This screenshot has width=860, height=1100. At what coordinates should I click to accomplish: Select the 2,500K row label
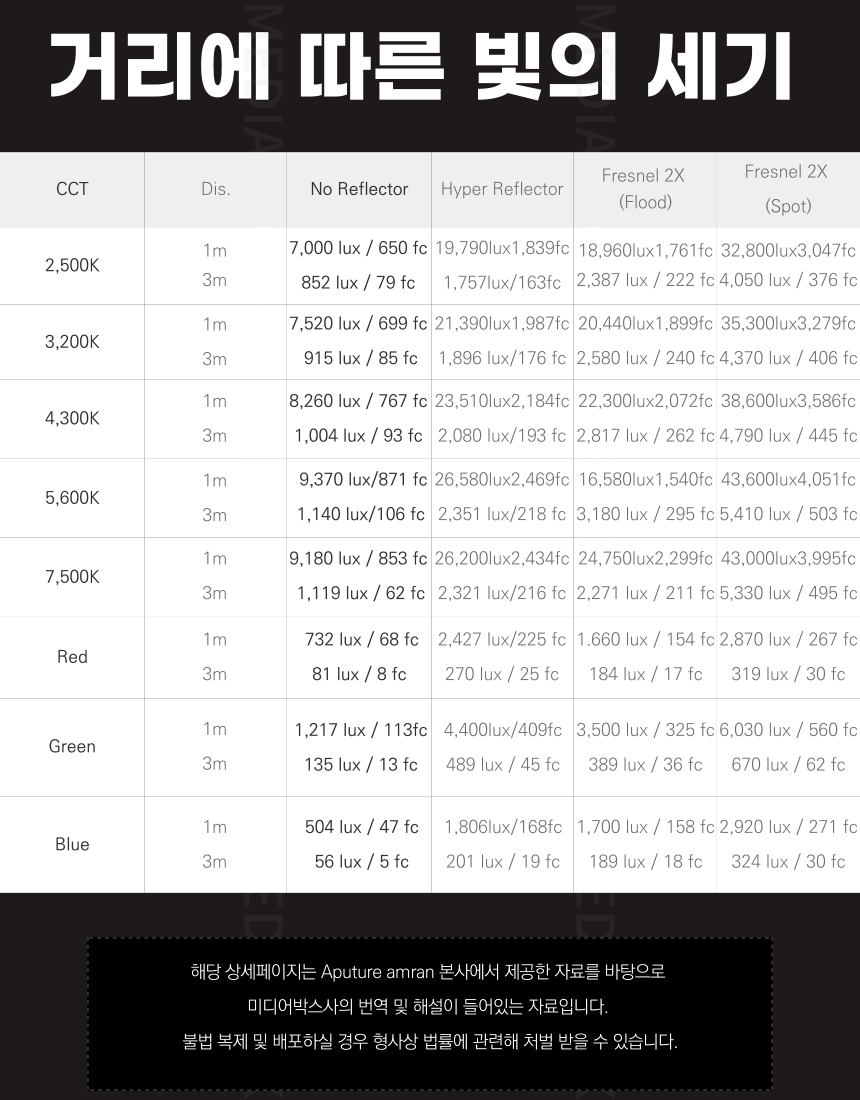click(x=72, y=265)
